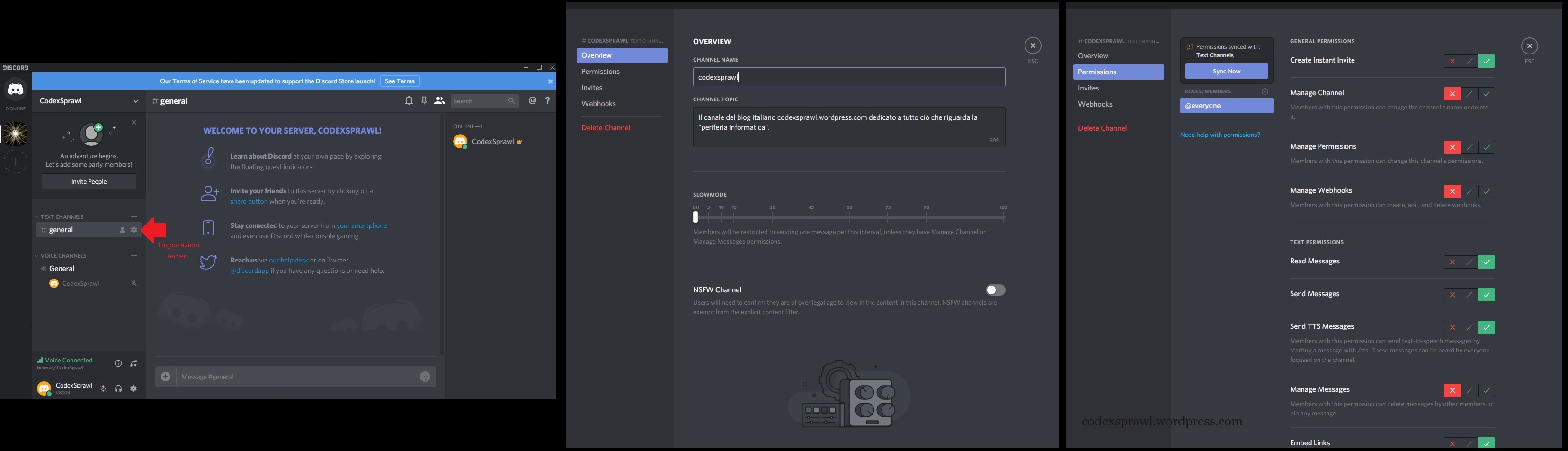Deny Read Messages permission
1568x451 pixels.
click(1452, 262)
